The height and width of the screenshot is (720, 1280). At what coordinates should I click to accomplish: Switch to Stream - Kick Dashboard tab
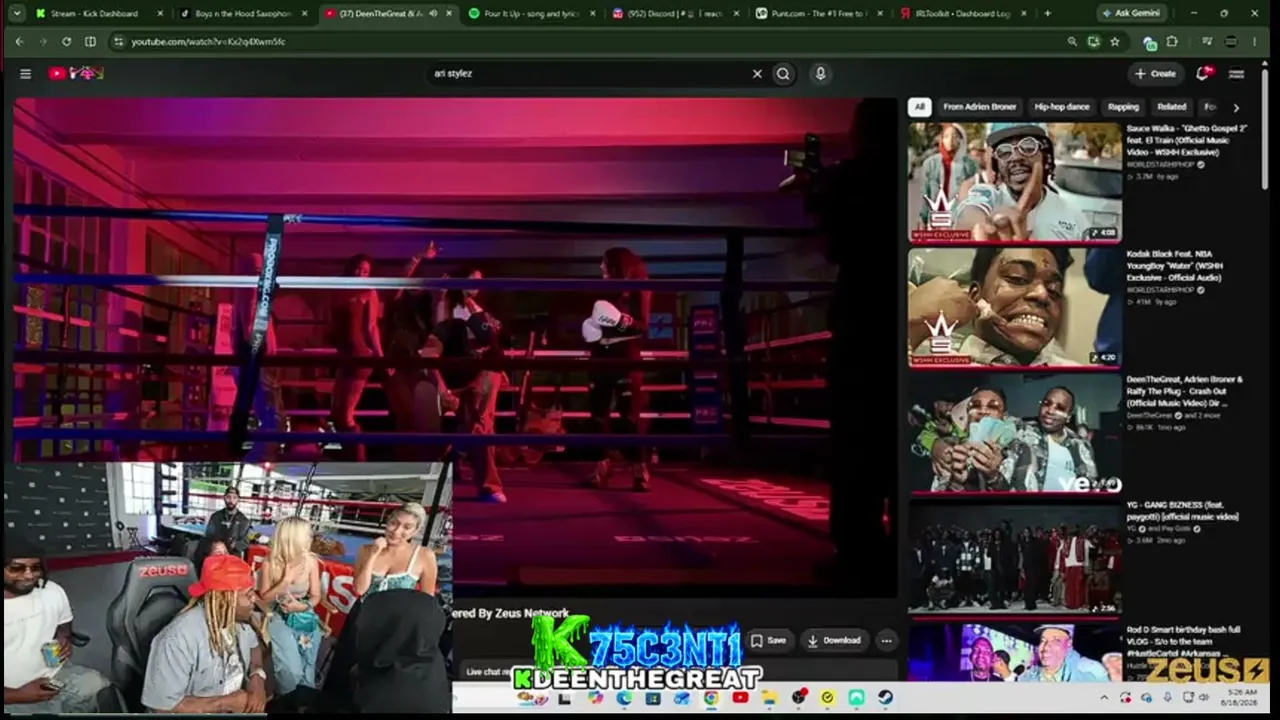coord(94,13)
